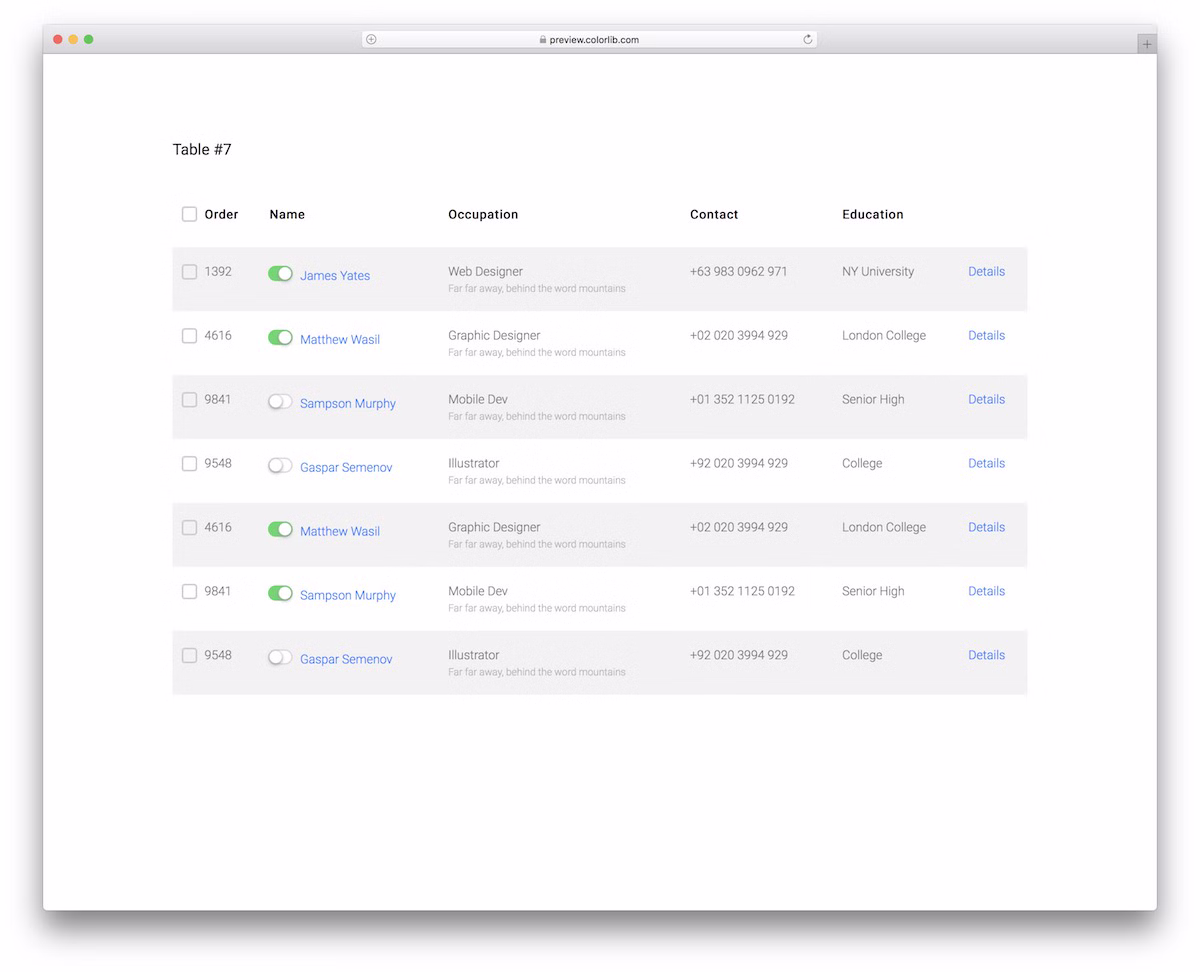Tick the checkbox for order 1392

(189, 272)
